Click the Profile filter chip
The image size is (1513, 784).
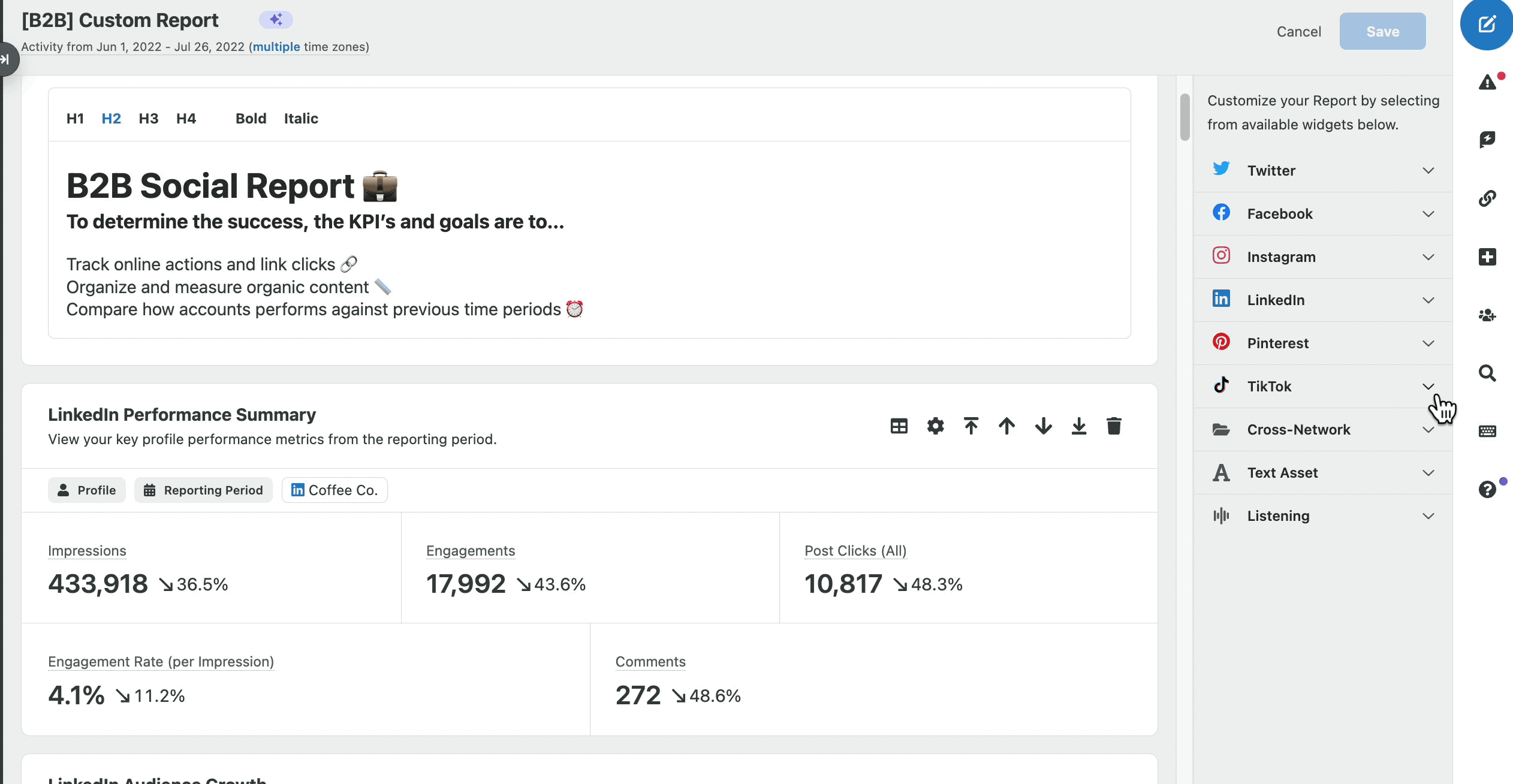(87, 490)
